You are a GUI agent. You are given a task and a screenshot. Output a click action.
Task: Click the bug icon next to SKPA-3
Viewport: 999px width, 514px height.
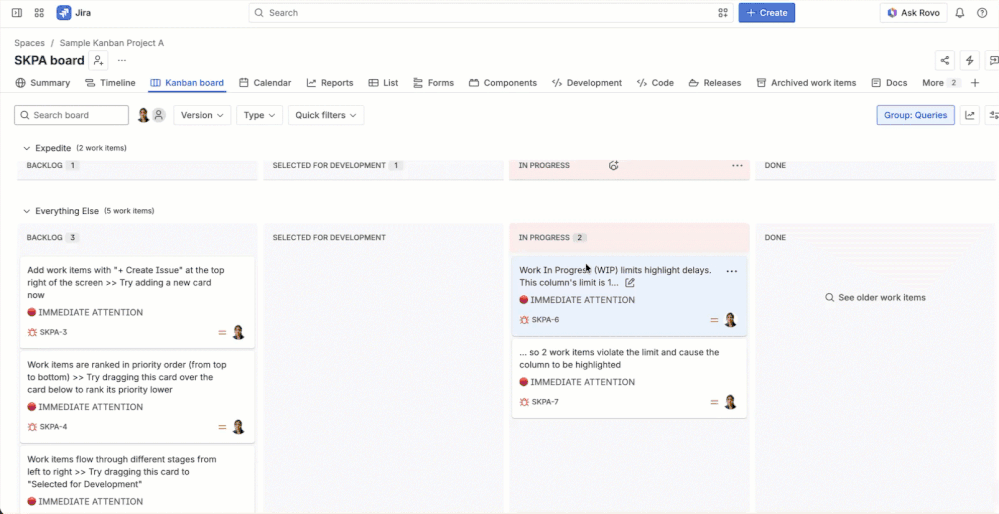[x=32, y=332]
